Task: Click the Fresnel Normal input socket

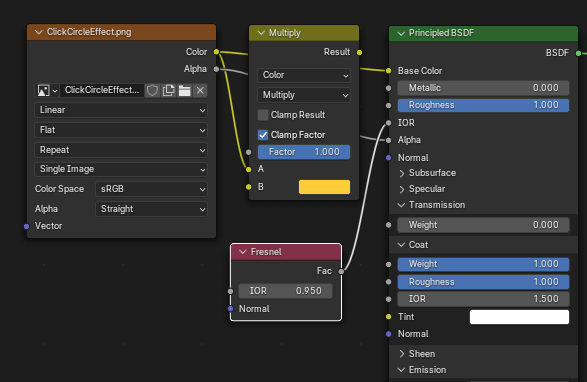Action: click(230, 309)
